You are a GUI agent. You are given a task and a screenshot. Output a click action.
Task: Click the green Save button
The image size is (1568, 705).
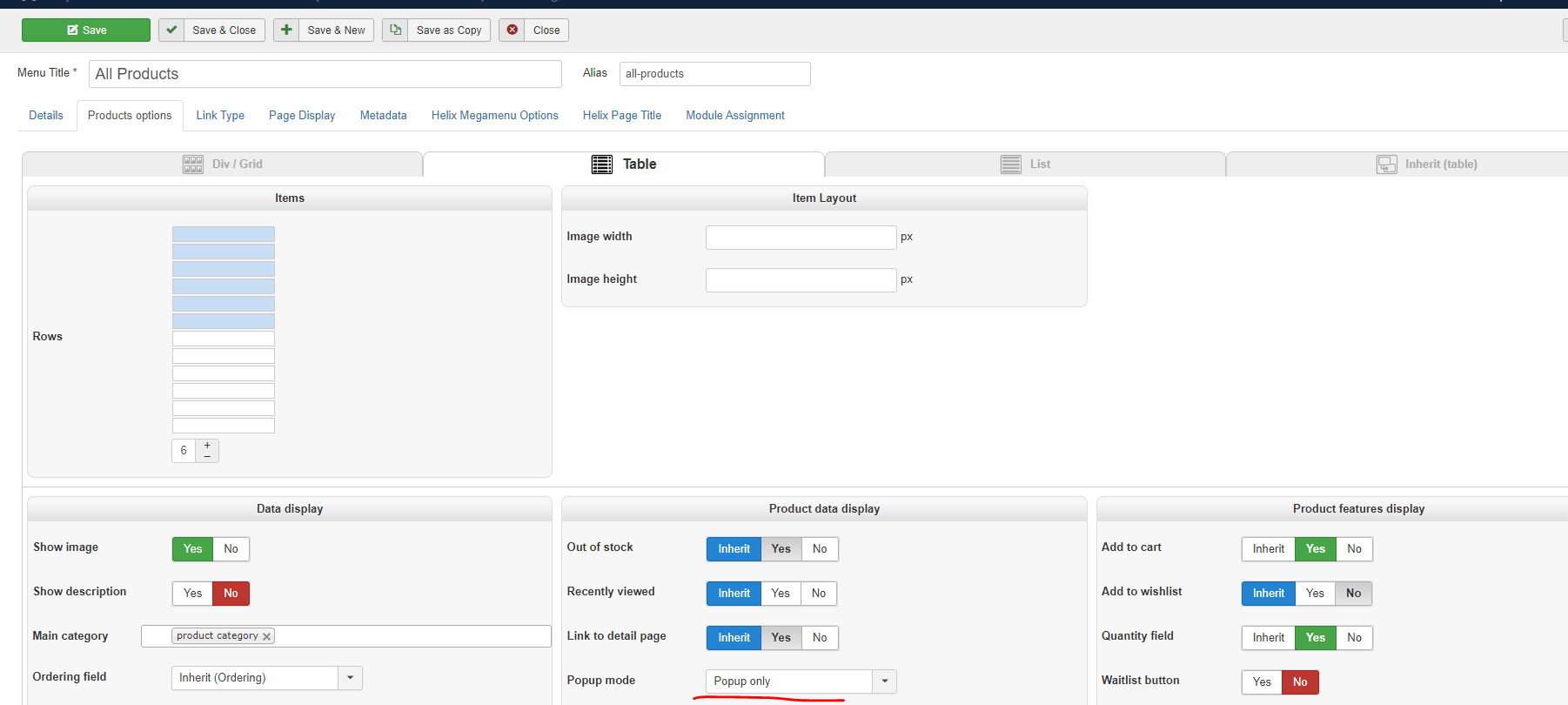pos(86,30)
